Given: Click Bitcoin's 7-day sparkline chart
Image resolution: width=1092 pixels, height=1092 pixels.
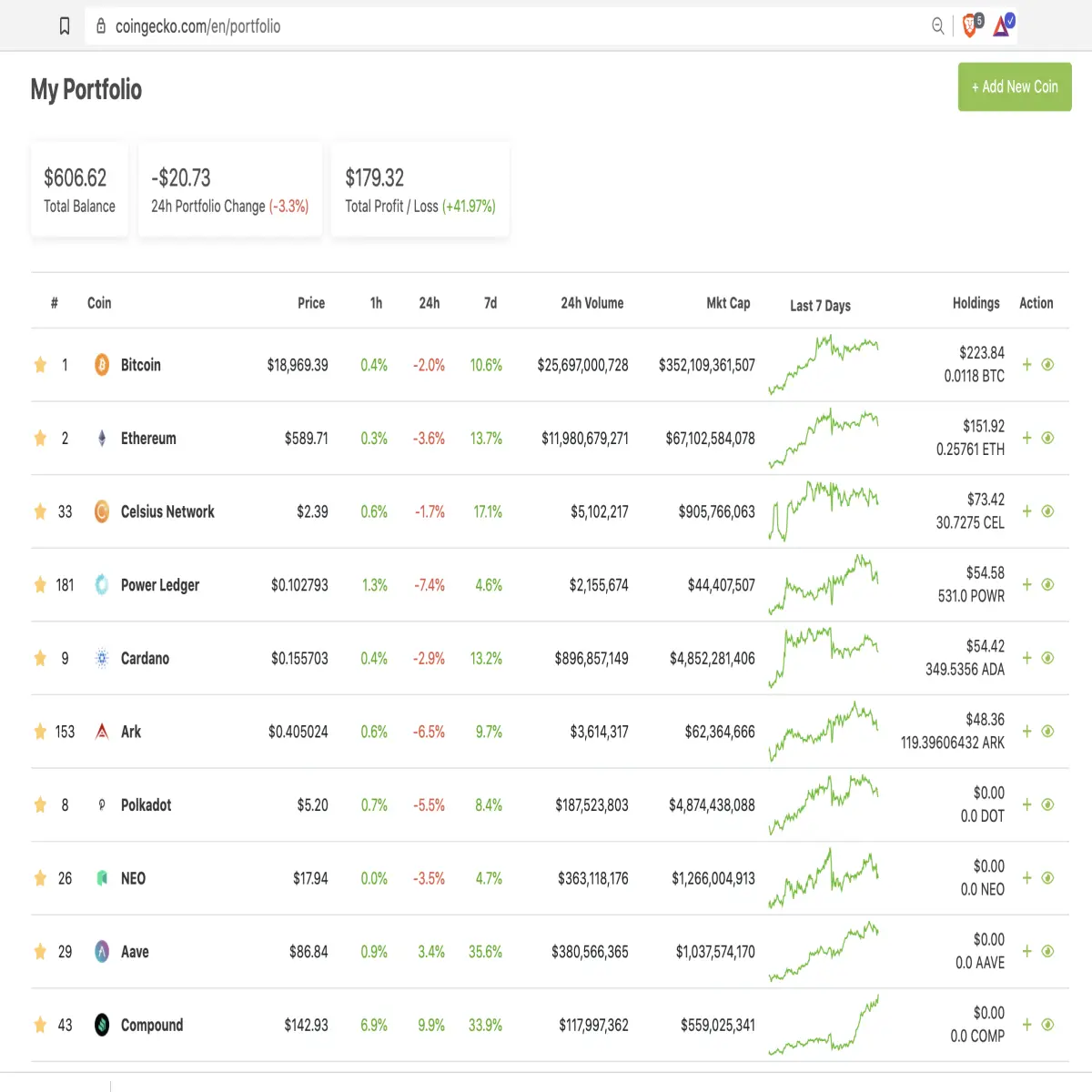Looking at the screenshot, I should (x=824, y=365).
